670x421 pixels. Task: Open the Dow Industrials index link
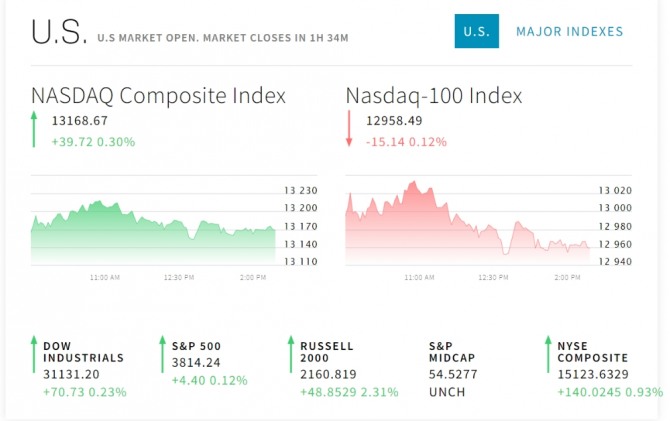pos(83,351)
